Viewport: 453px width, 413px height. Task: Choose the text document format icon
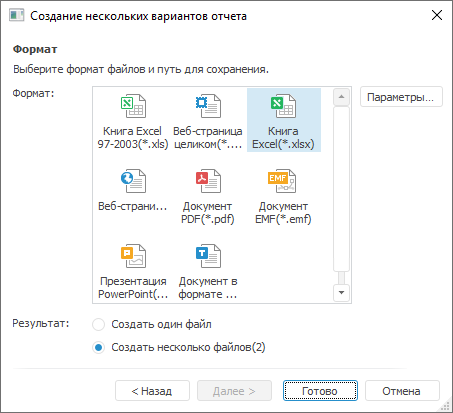(x=208, y=256)
